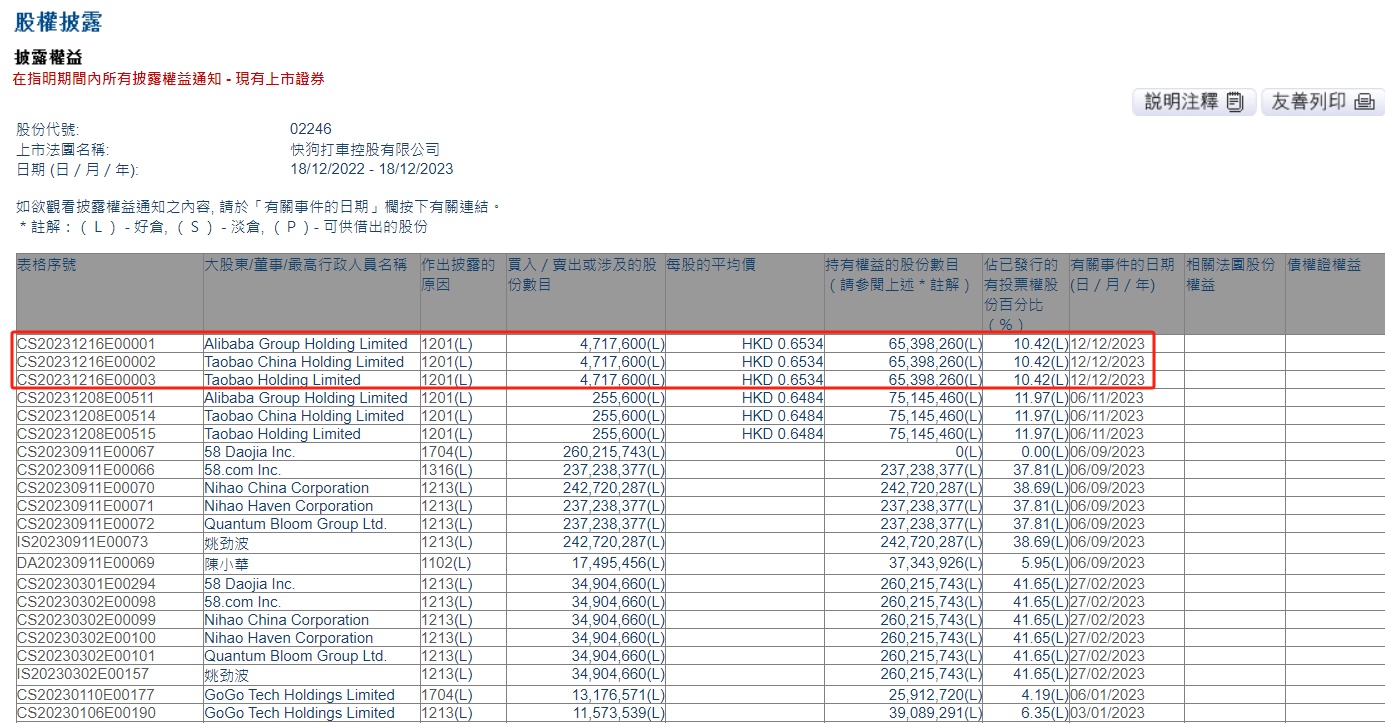
Task: Select form serial CS20231208E00511
Action: click(x=87, y=398)
